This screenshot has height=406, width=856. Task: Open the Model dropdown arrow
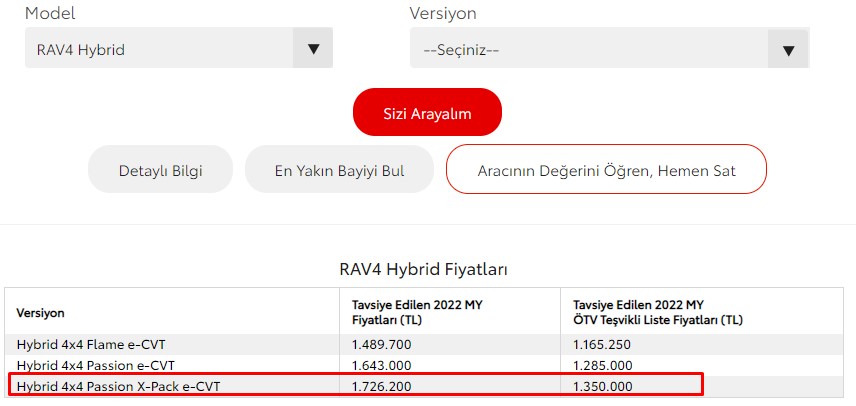coord(313,49)
